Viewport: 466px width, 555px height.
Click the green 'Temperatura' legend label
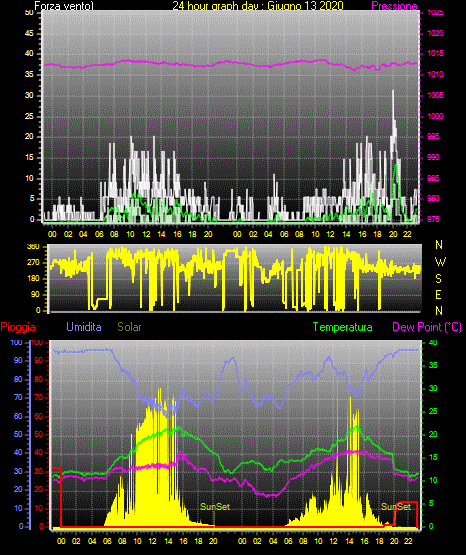click(x=343, y=327)
